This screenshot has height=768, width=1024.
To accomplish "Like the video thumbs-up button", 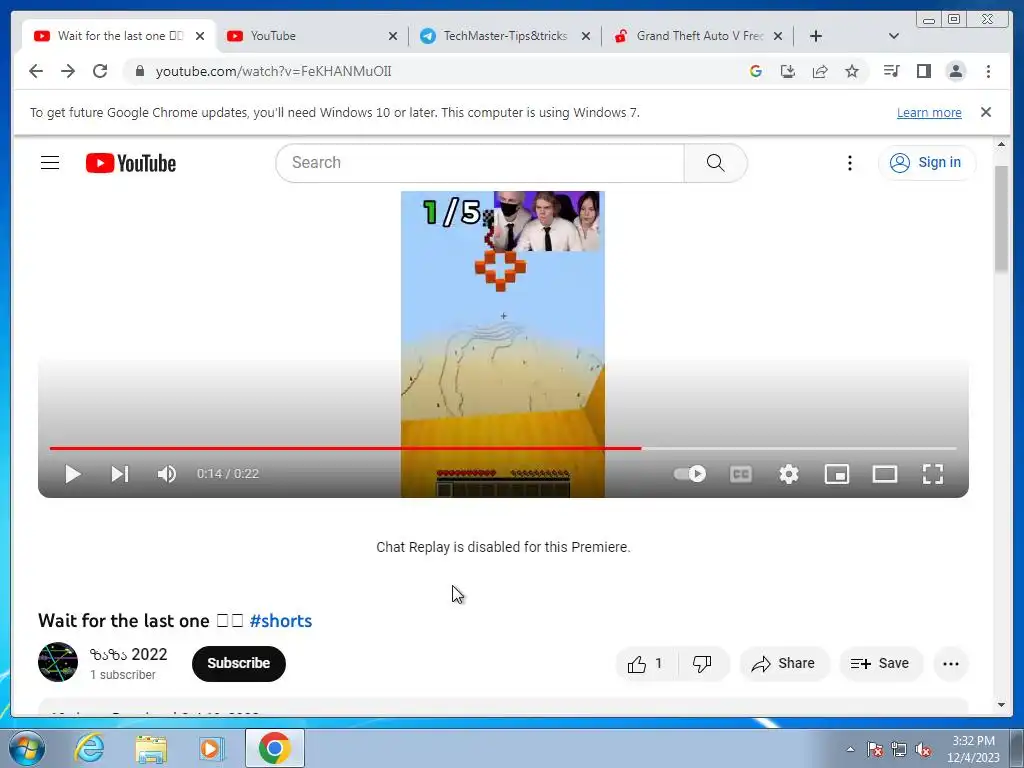I will 646,664.
